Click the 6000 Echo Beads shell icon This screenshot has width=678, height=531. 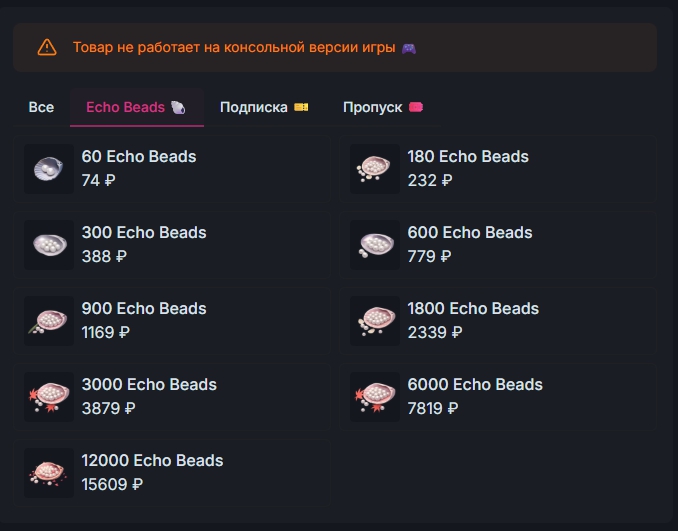(x=375, y=397)
